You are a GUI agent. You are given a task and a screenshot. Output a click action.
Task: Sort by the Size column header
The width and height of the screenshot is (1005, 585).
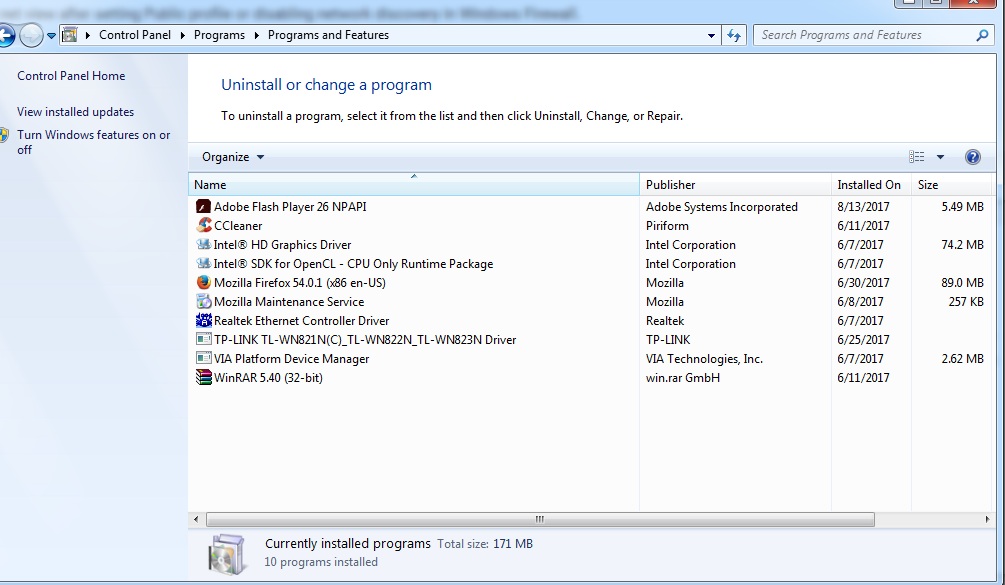952,185
